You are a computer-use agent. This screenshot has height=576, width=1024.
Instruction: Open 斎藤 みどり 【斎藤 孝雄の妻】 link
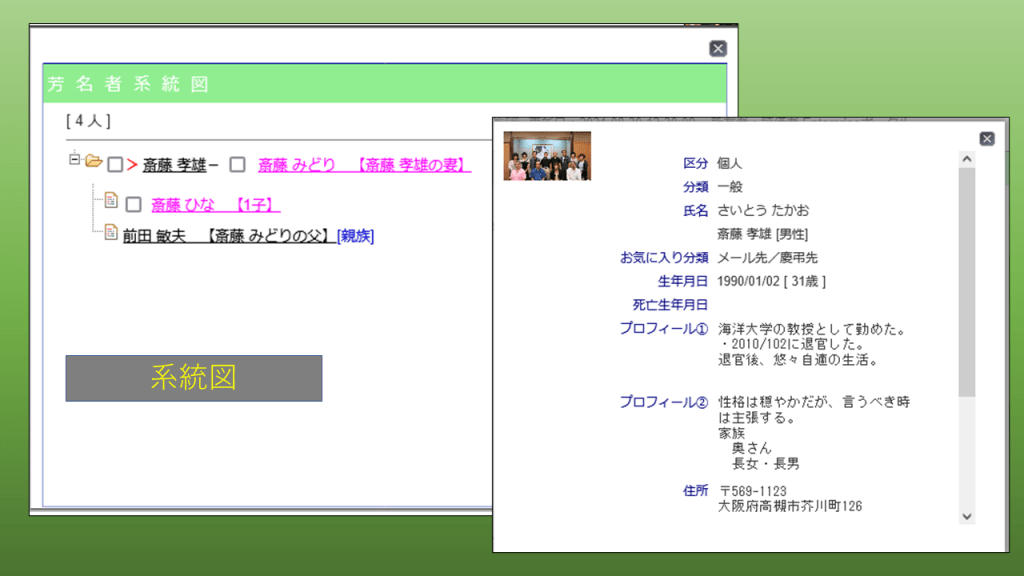click(x=364, y=165)
